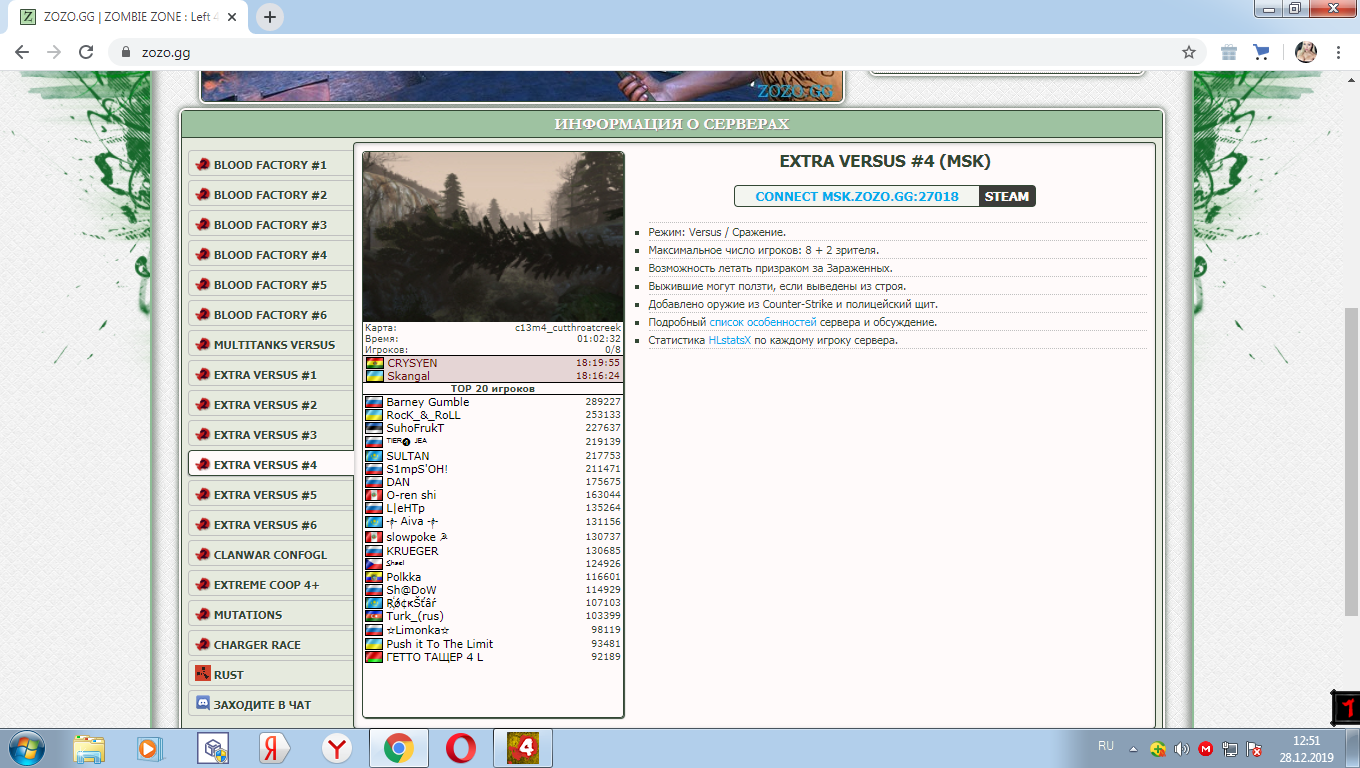Open the CHARGER RACE server tab
This screenshot has width=1360, height=768.
pyautogui.click(x=257, y=645)
